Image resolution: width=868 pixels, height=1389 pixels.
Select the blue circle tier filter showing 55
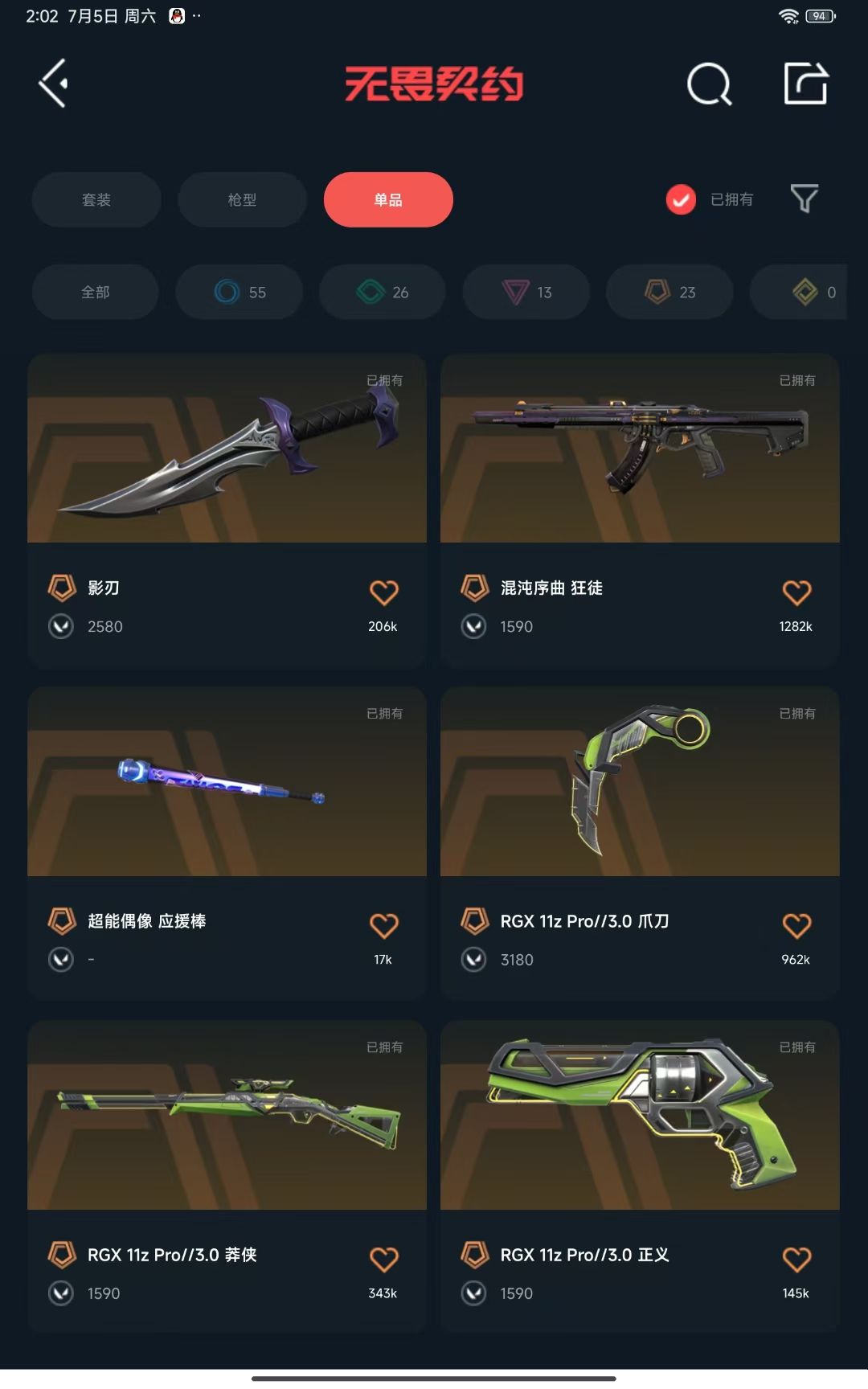pos(240,292)
